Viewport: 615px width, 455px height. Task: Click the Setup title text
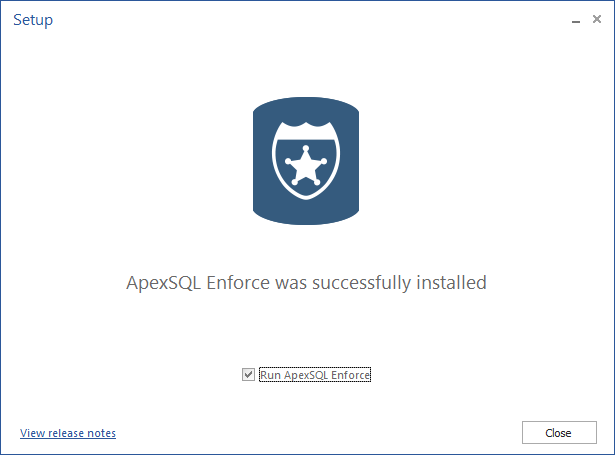click(33, 20)
